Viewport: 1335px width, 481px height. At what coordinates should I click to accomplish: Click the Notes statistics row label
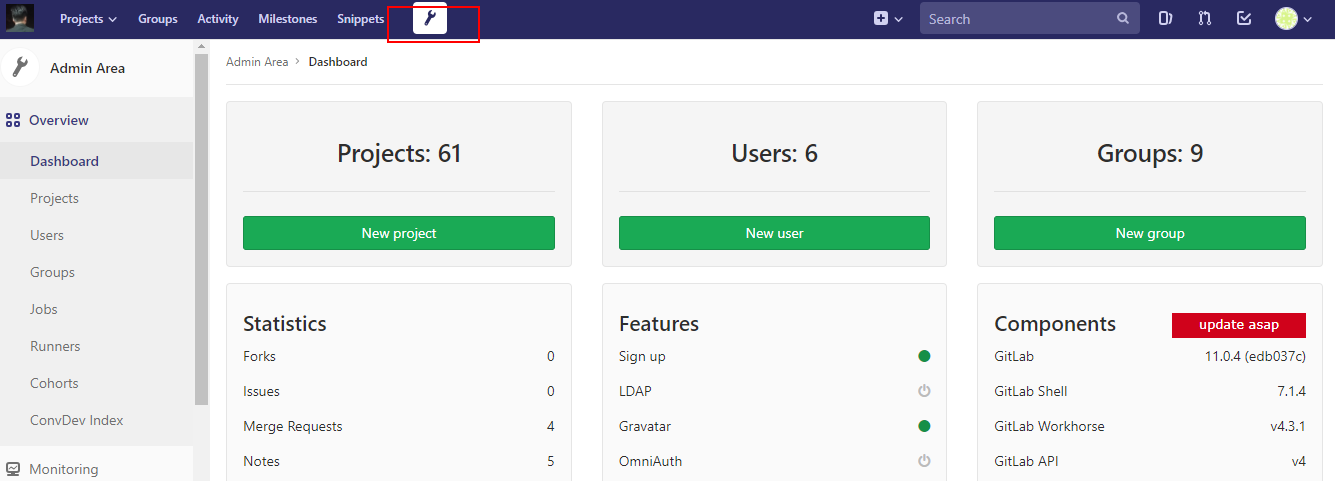coord(261,461)
